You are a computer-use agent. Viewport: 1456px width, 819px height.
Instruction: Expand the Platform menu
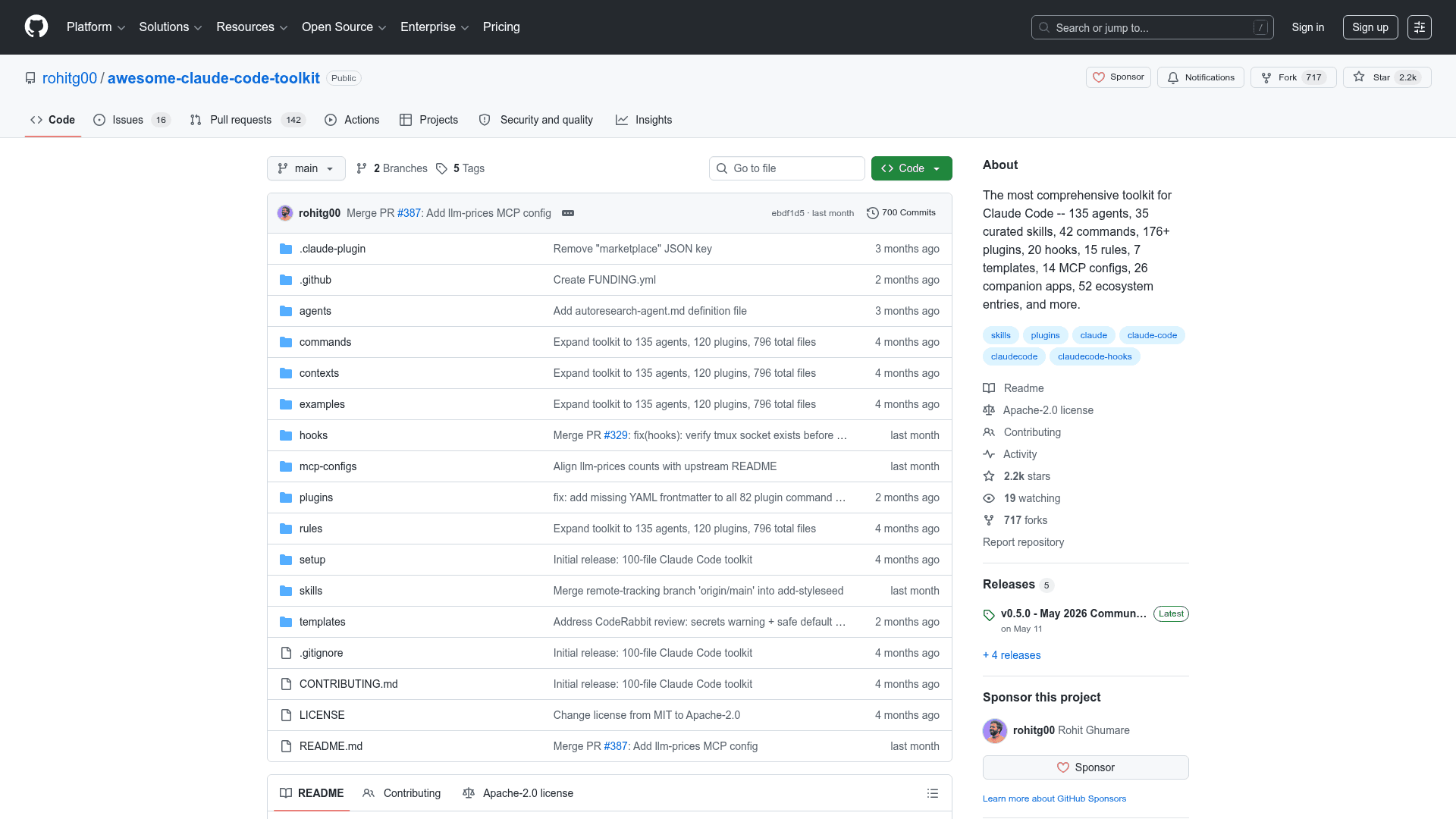96,27
